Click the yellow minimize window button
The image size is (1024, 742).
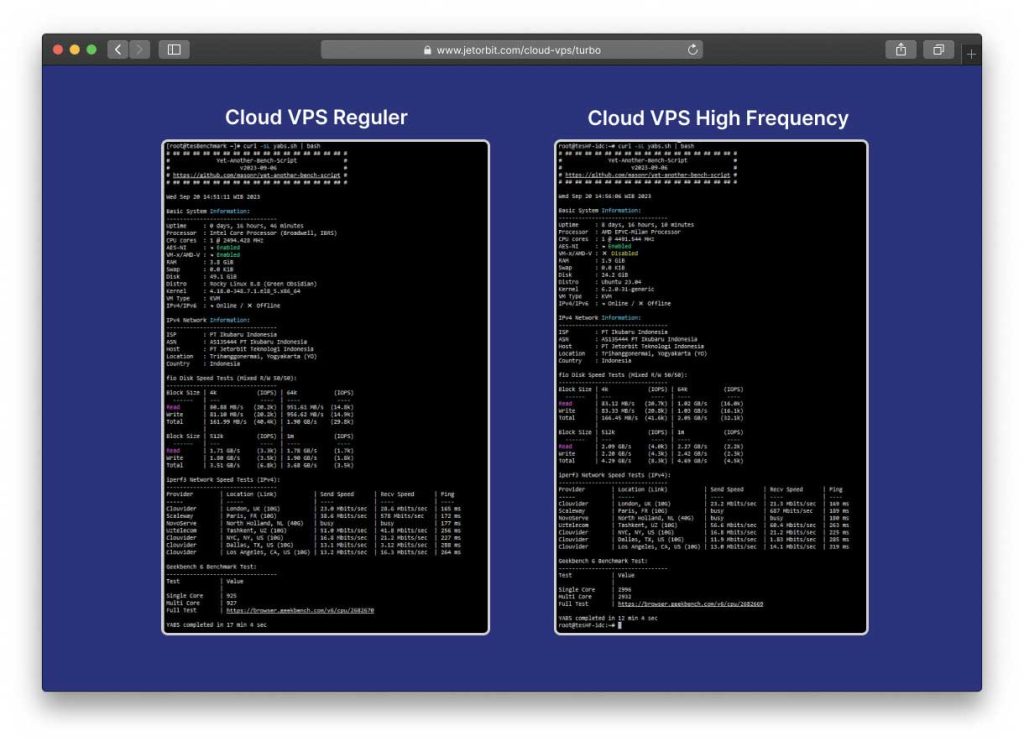[74, 47]
